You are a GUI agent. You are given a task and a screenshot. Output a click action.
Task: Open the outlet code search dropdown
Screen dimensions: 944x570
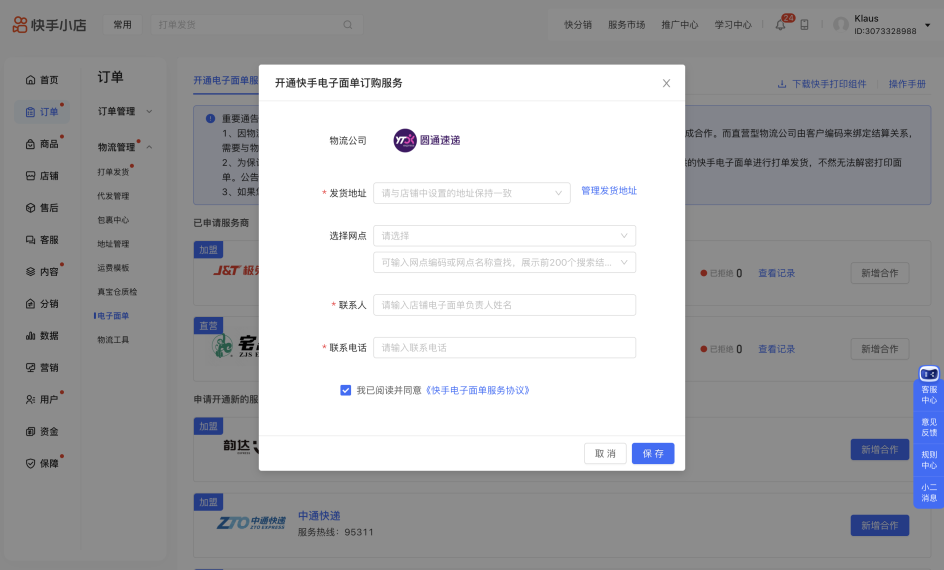pos(504,262)
